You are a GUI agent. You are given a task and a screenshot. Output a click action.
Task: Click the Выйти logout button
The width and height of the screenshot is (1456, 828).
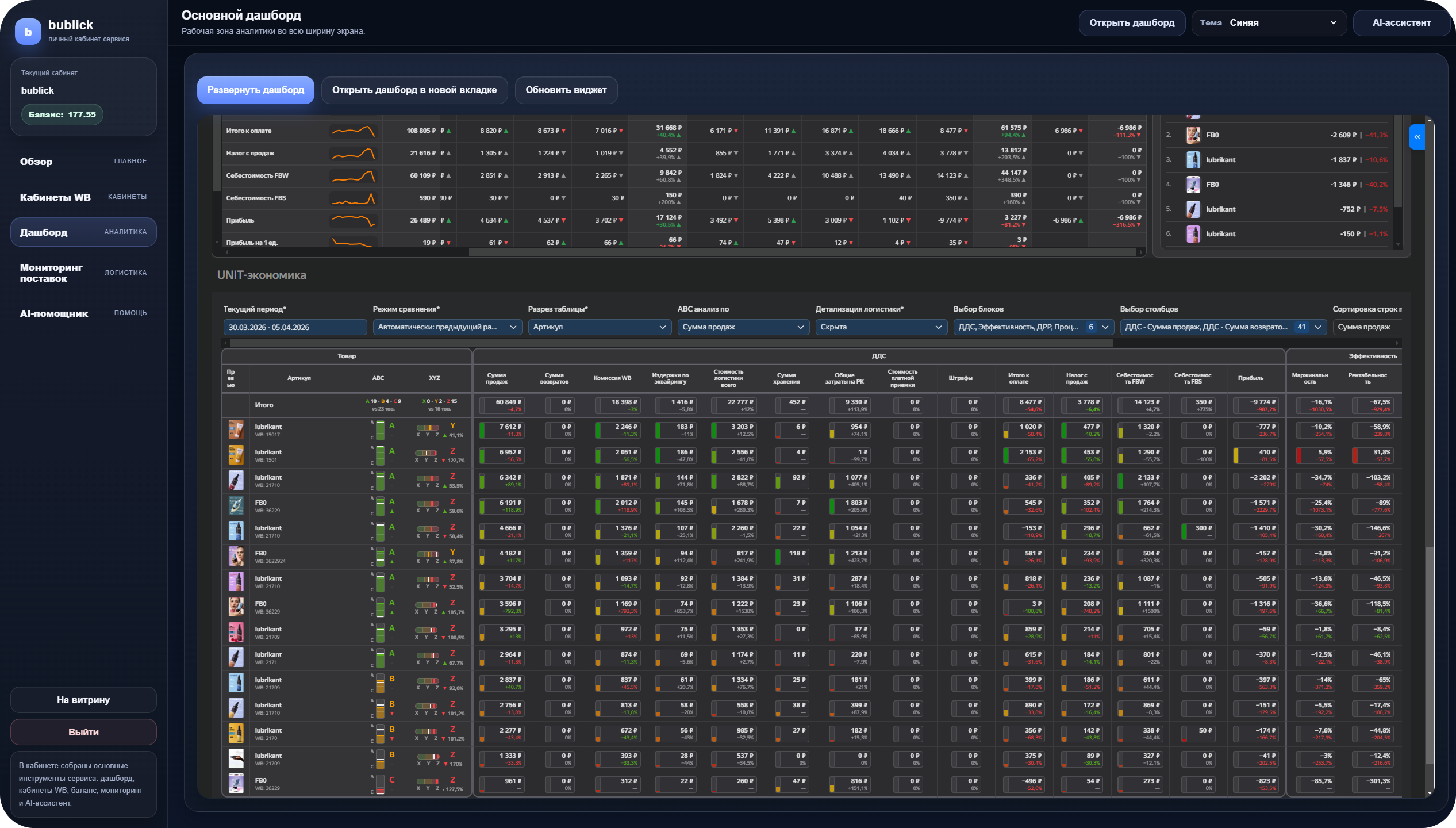[x=83, y=732]
